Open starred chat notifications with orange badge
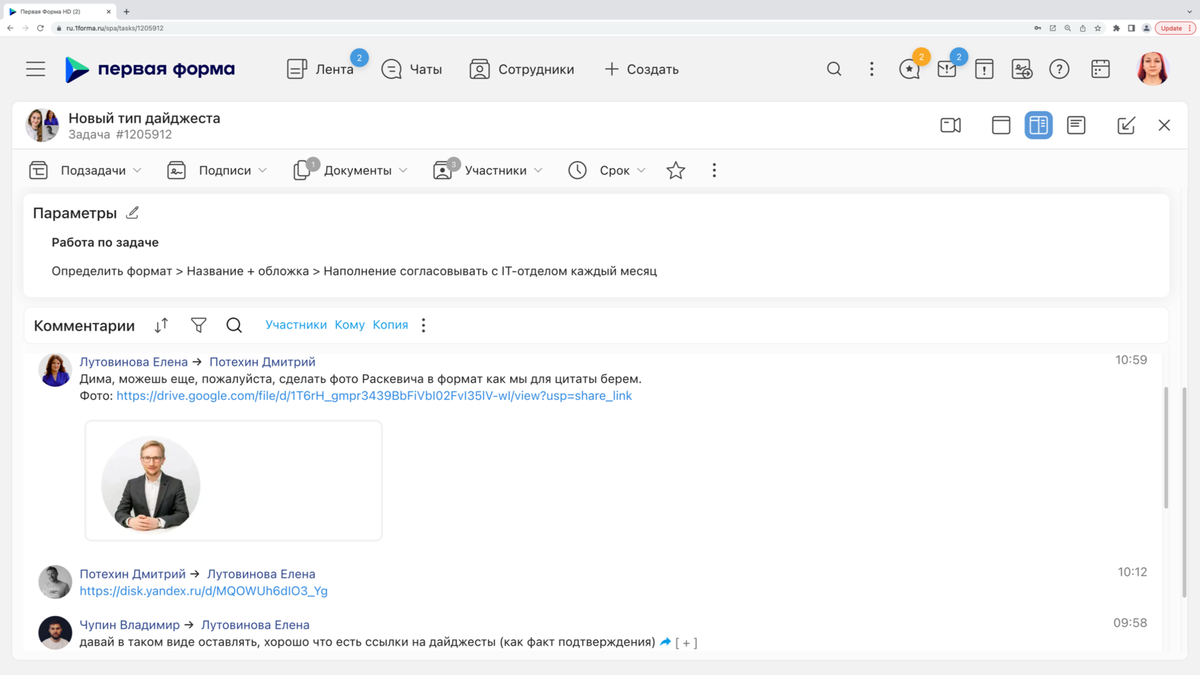The image size is (1200, 675). tap(910, 67)
